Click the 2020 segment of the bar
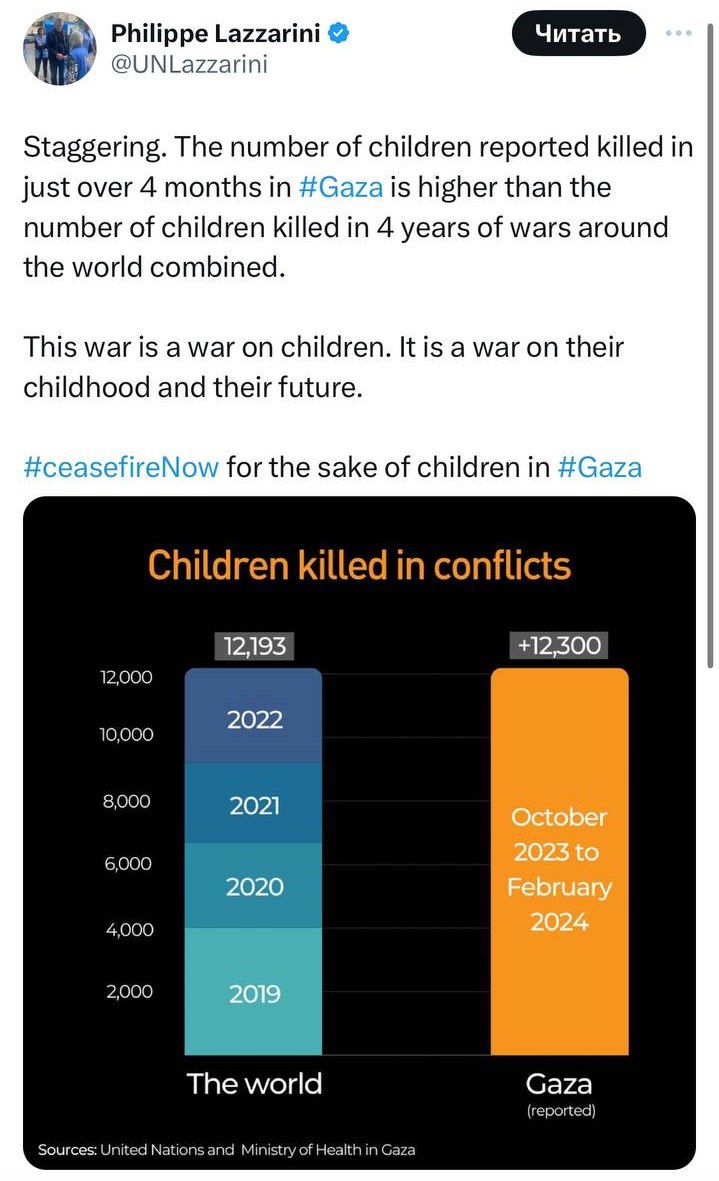The height and width of the screenshot is (1181, 719). pyautogui.click(x=254, y=886)
